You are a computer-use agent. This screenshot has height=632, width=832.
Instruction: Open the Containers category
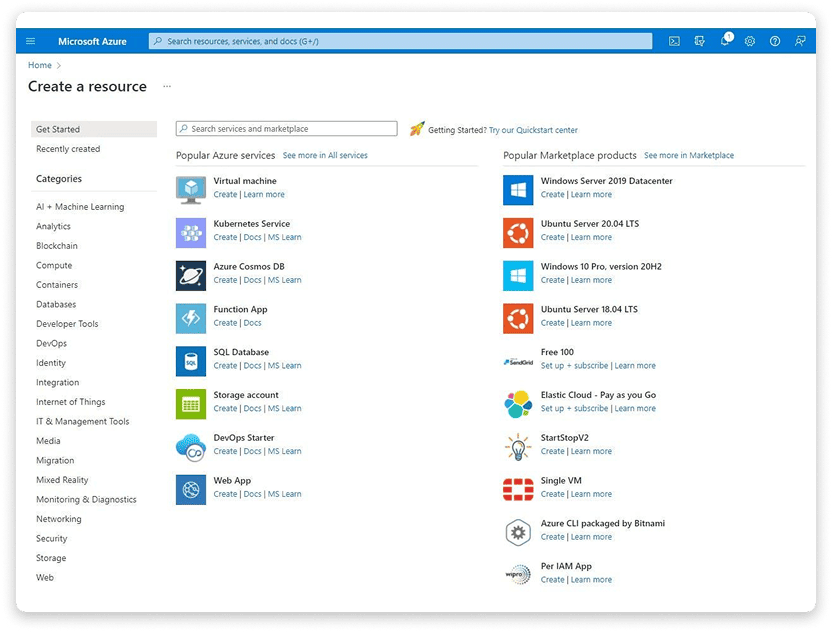click(57, 285)
